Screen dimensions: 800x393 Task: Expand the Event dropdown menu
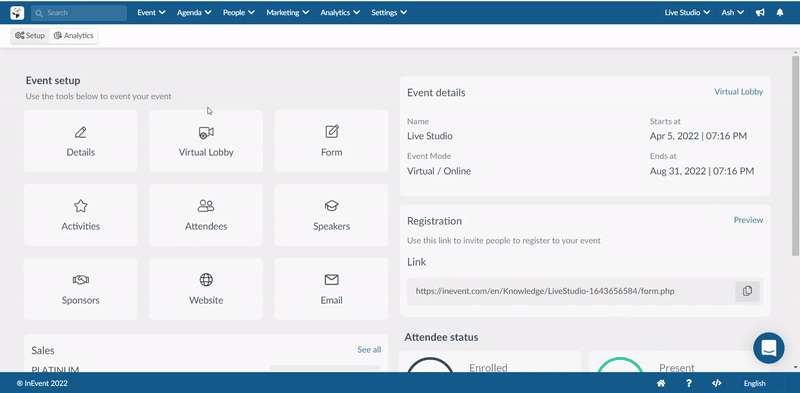tap(152, 13)
